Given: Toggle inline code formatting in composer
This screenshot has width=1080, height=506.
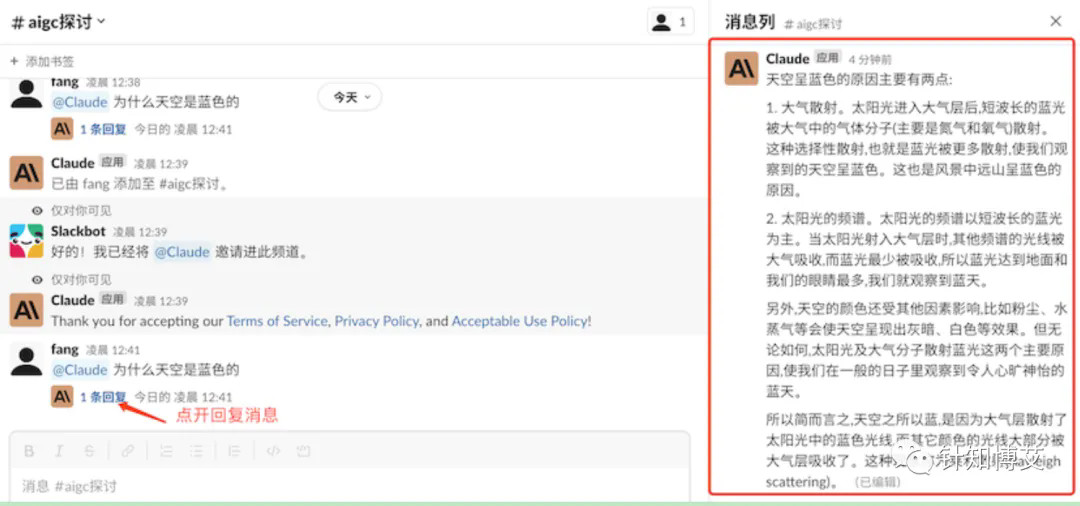Looking at the screenshot, I should click(x=273, y=452).
